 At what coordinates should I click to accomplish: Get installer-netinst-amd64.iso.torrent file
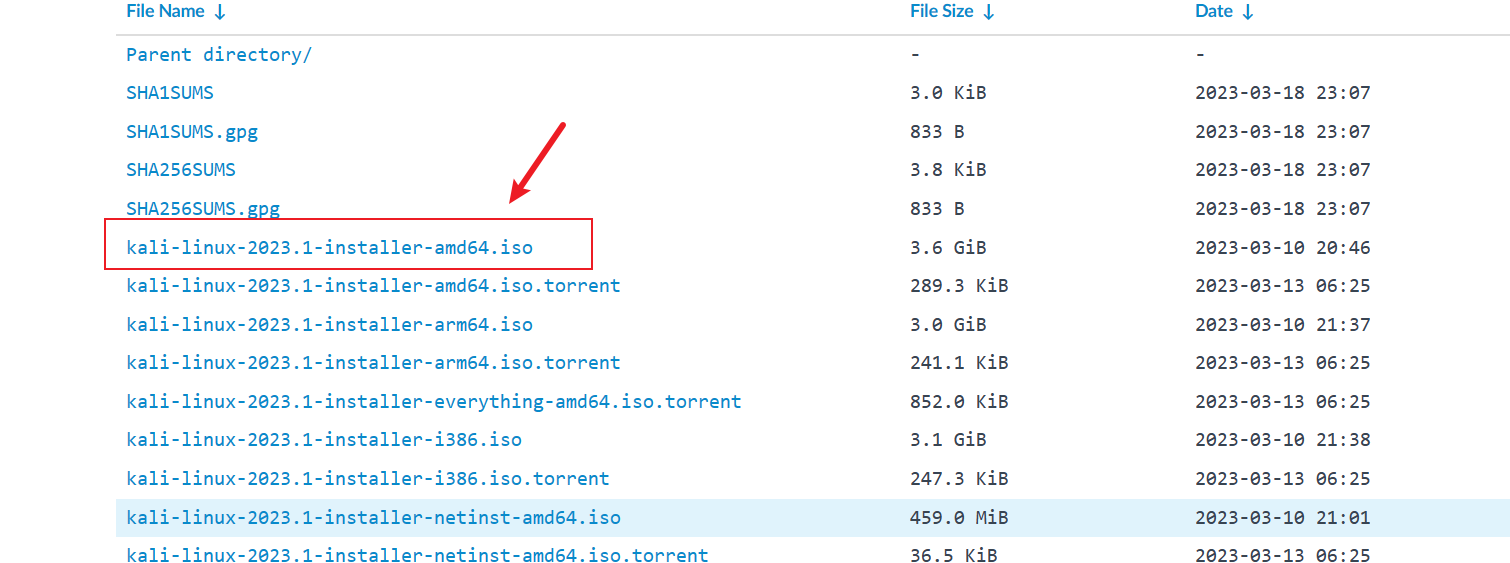[417, 555]
